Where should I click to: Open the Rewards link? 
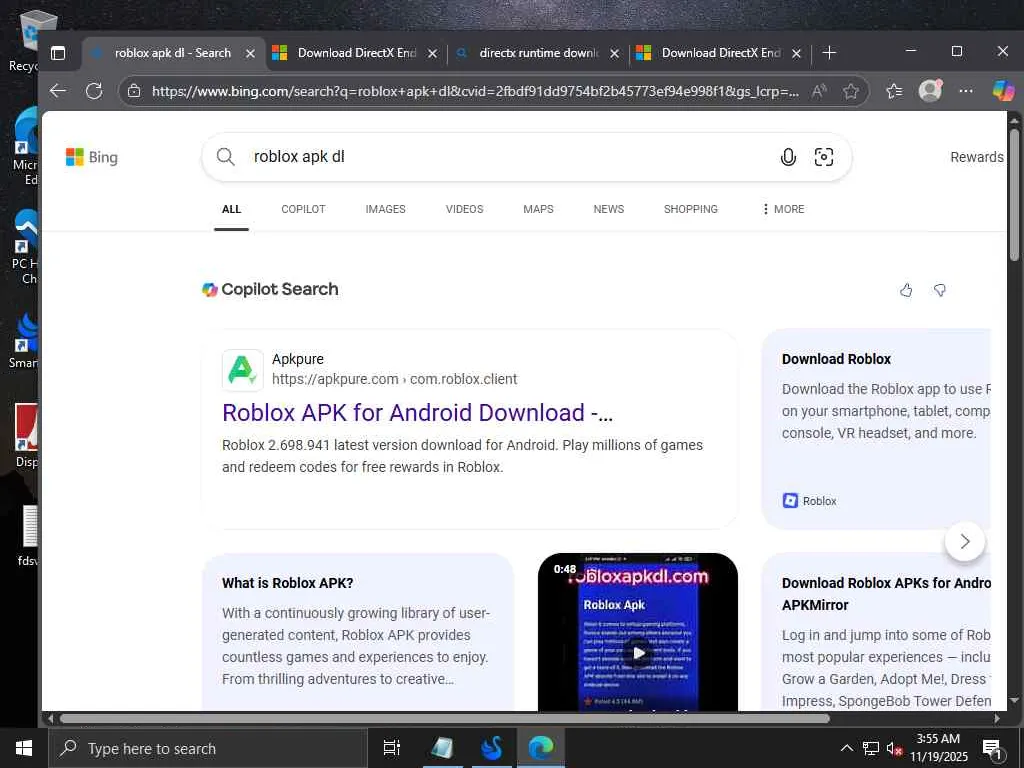tap(976, 157)
